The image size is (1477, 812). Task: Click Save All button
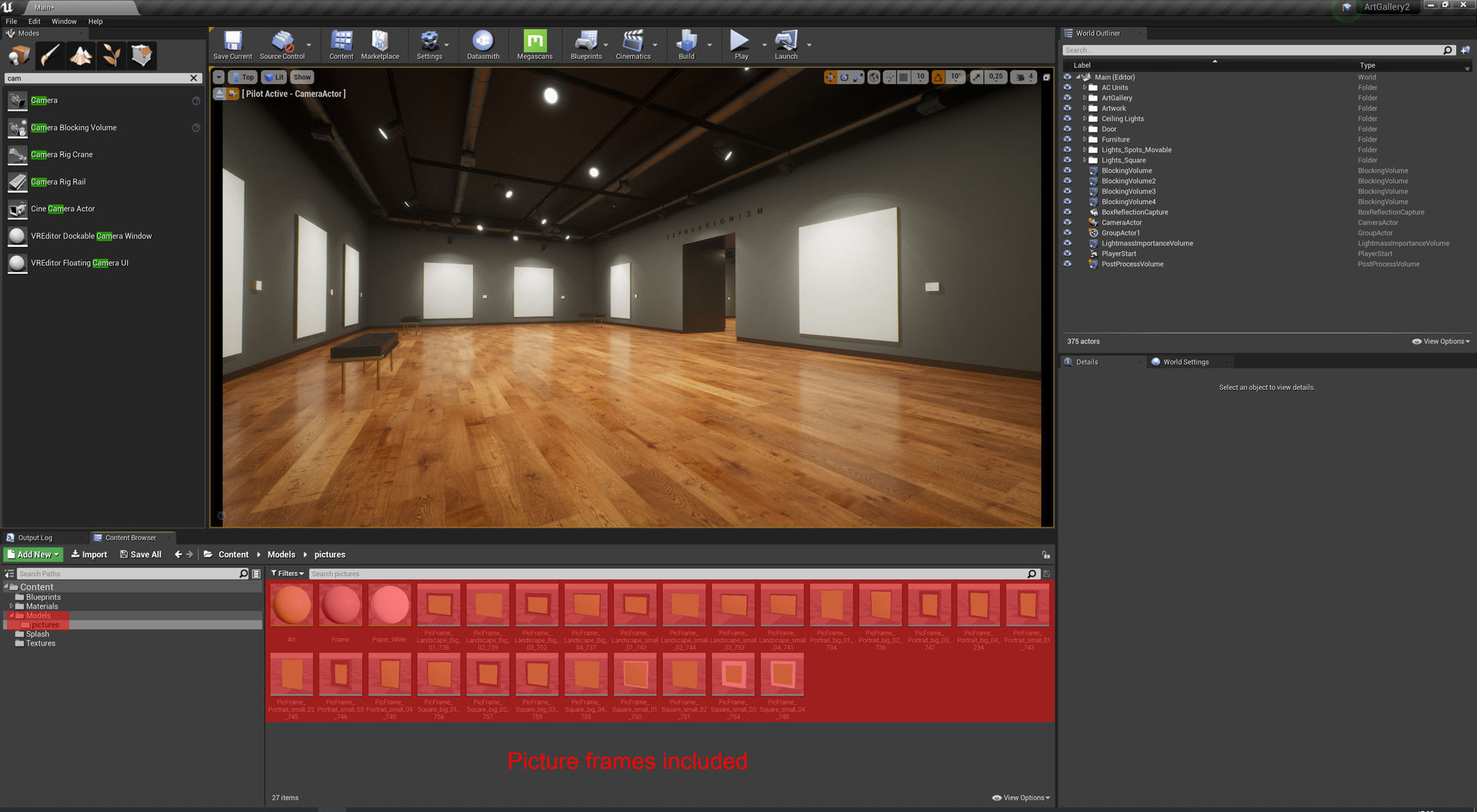click(140, 554)
